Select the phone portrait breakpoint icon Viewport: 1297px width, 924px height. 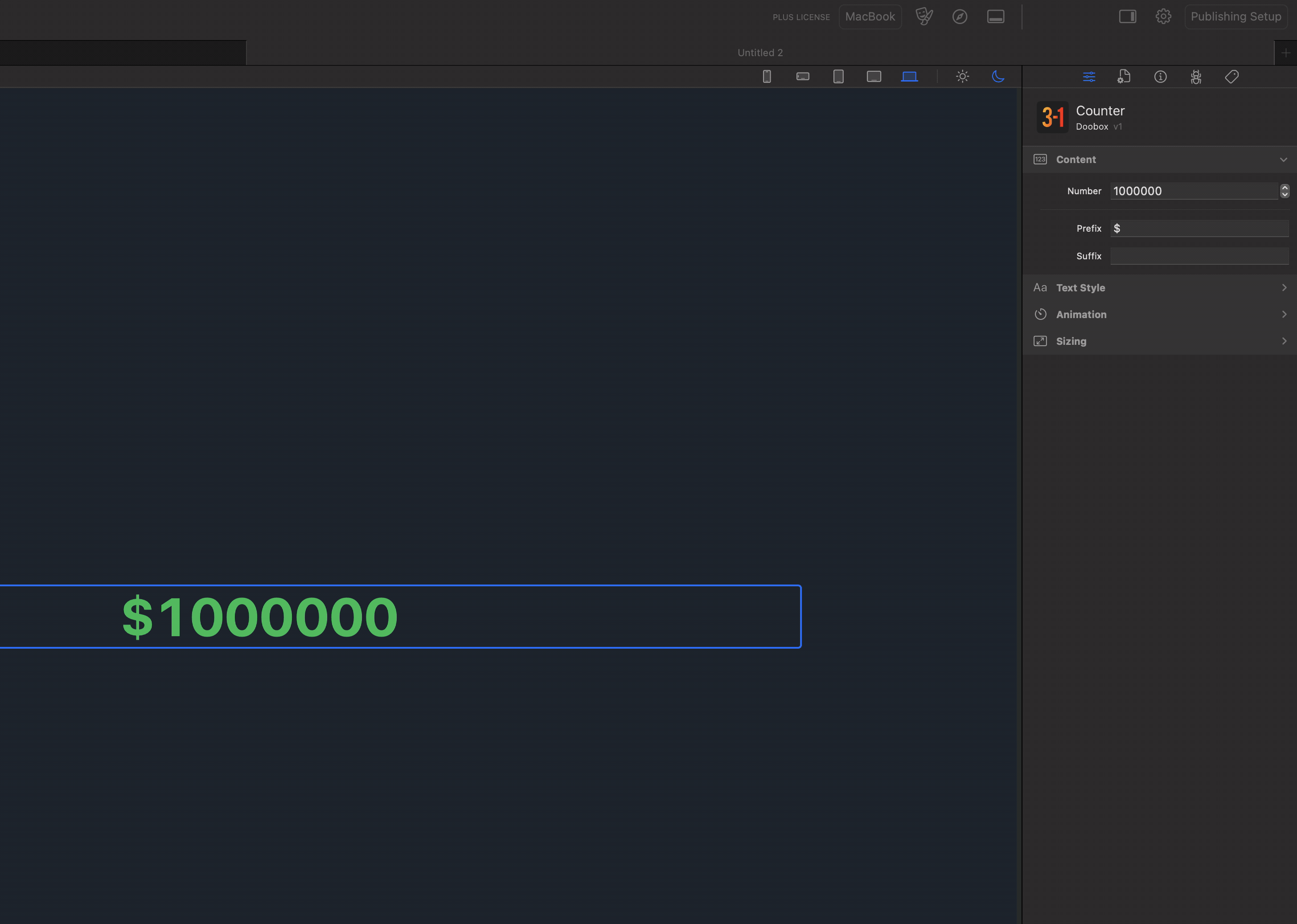767,76
